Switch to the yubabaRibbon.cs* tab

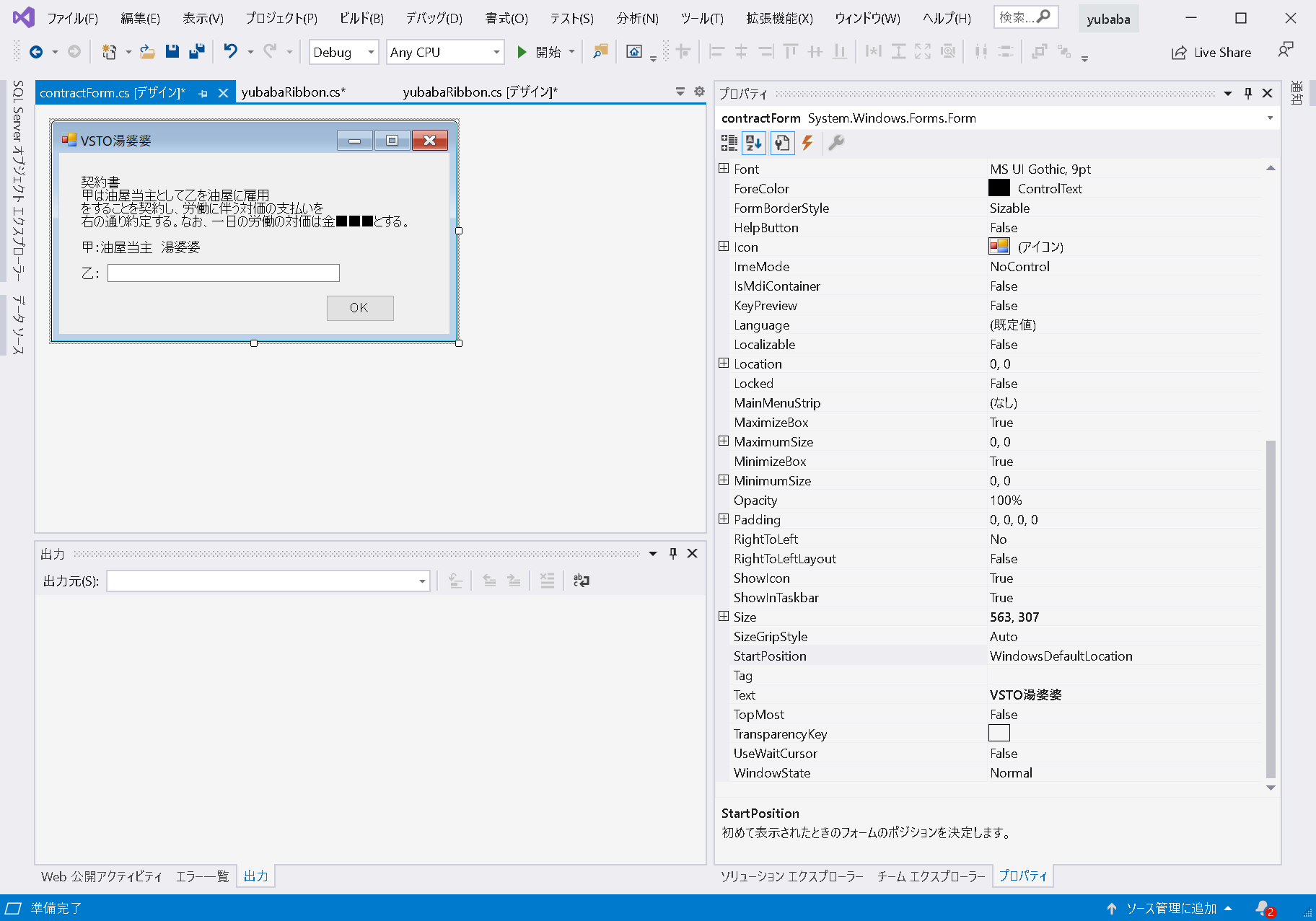(294, 92)
